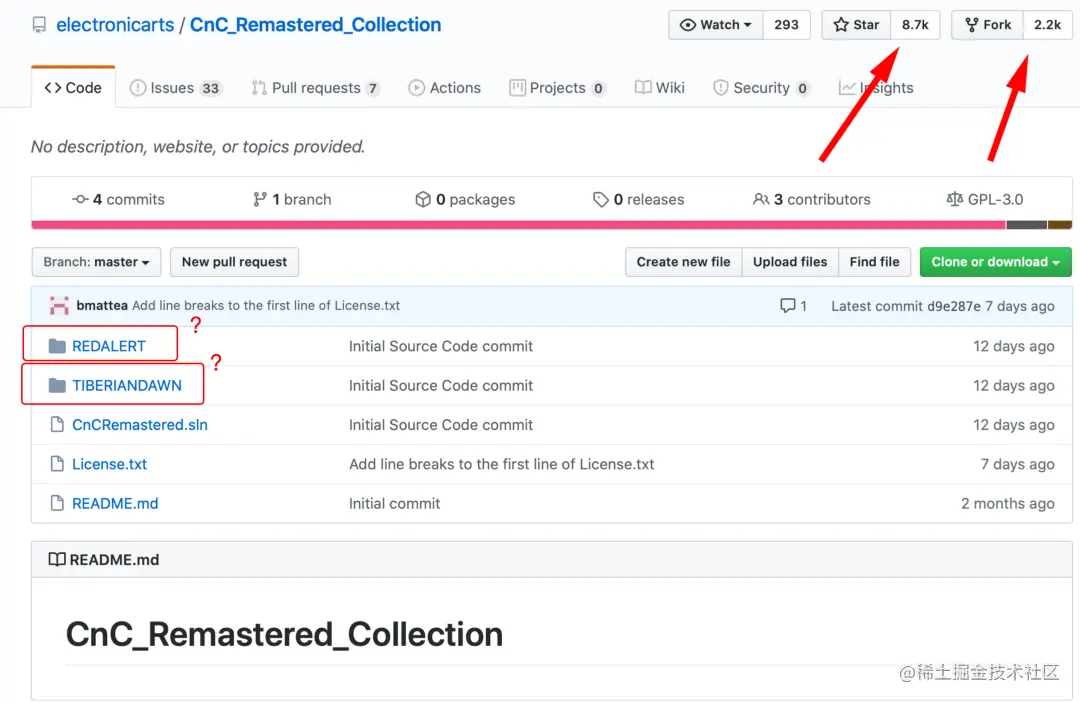Open the GPL-3.0 license link
The width and height of the screenshot is (1080, 703).
(x=984, y=200)
